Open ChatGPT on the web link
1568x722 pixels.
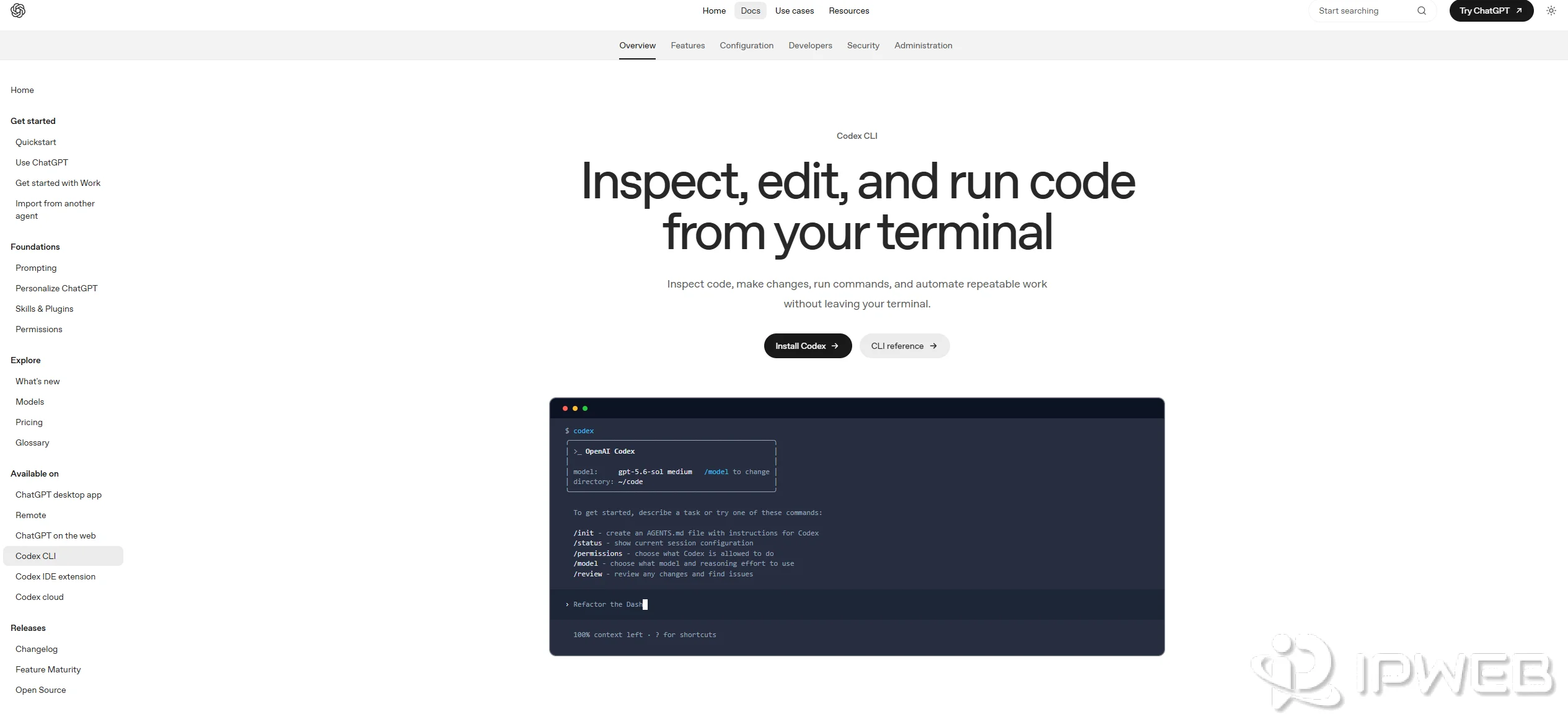(55, 535)
